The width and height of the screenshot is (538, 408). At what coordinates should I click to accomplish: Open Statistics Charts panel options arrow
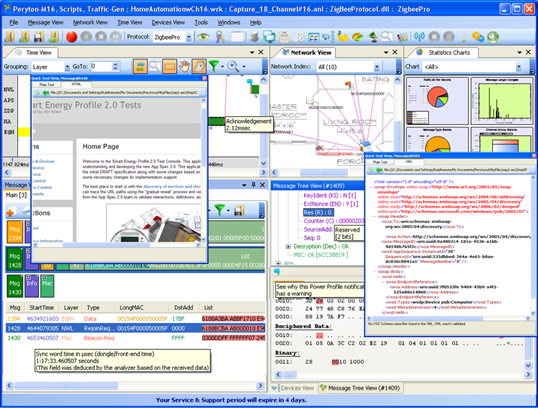(519, 53)
